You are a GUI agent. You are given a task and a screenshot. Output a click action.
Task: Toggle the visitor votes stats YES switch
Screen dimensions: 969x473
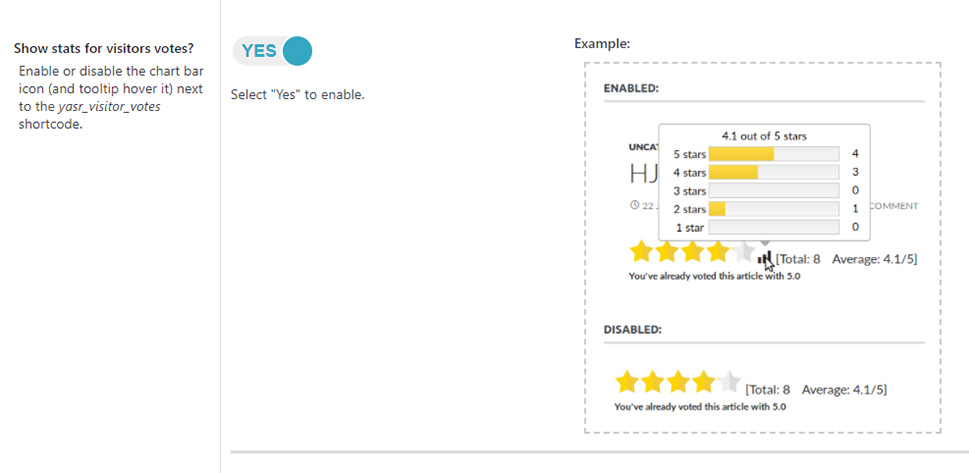(273, 51)
